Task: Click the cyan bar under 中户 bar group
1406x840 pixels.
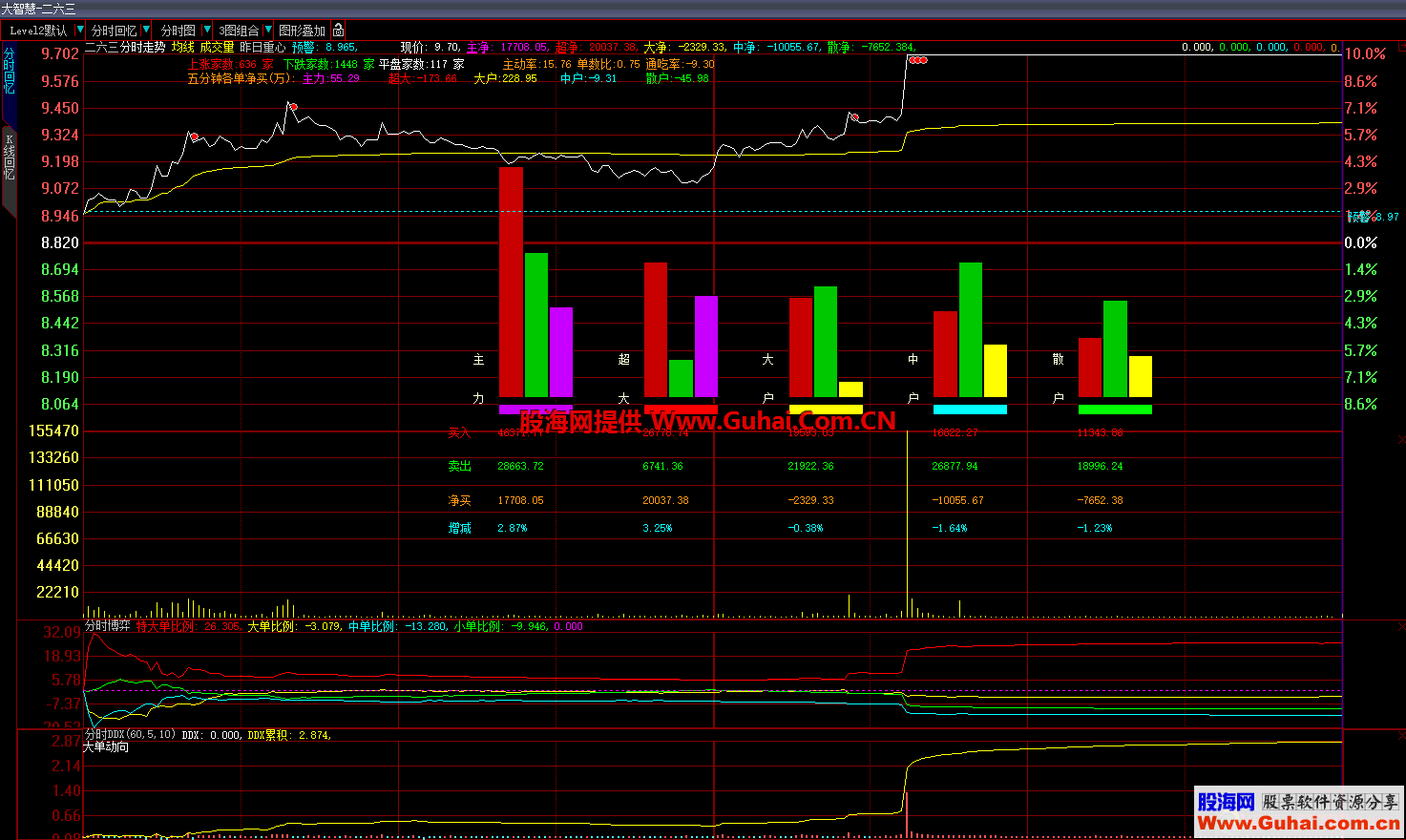Action: coord(970,409)
